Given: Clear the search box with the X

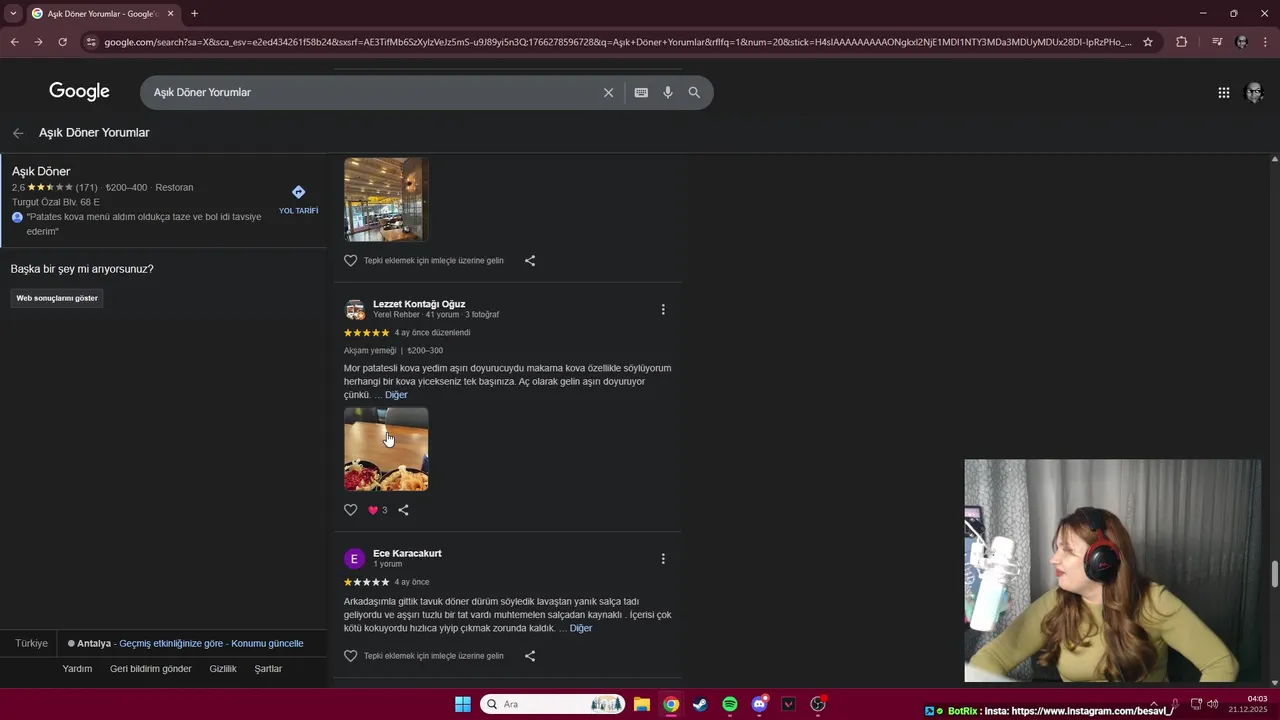Looking at the screenshot, I should pos(608,92).
